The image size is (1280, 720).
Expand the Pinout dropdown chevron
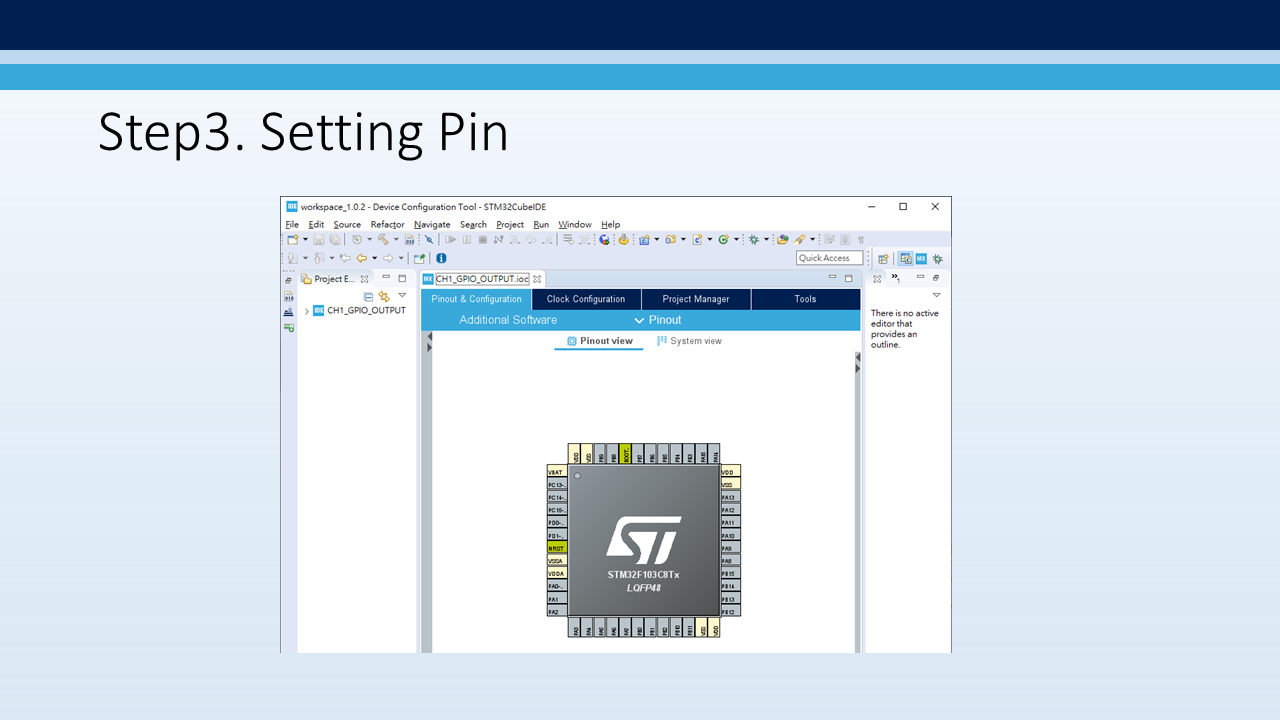click(639, 320)
